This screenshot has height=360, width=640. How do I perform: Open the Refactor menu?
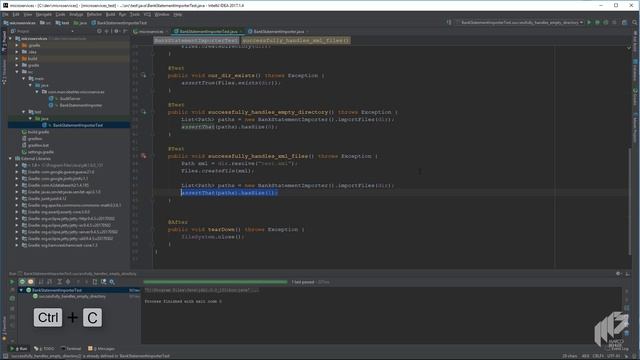(94, 14)
